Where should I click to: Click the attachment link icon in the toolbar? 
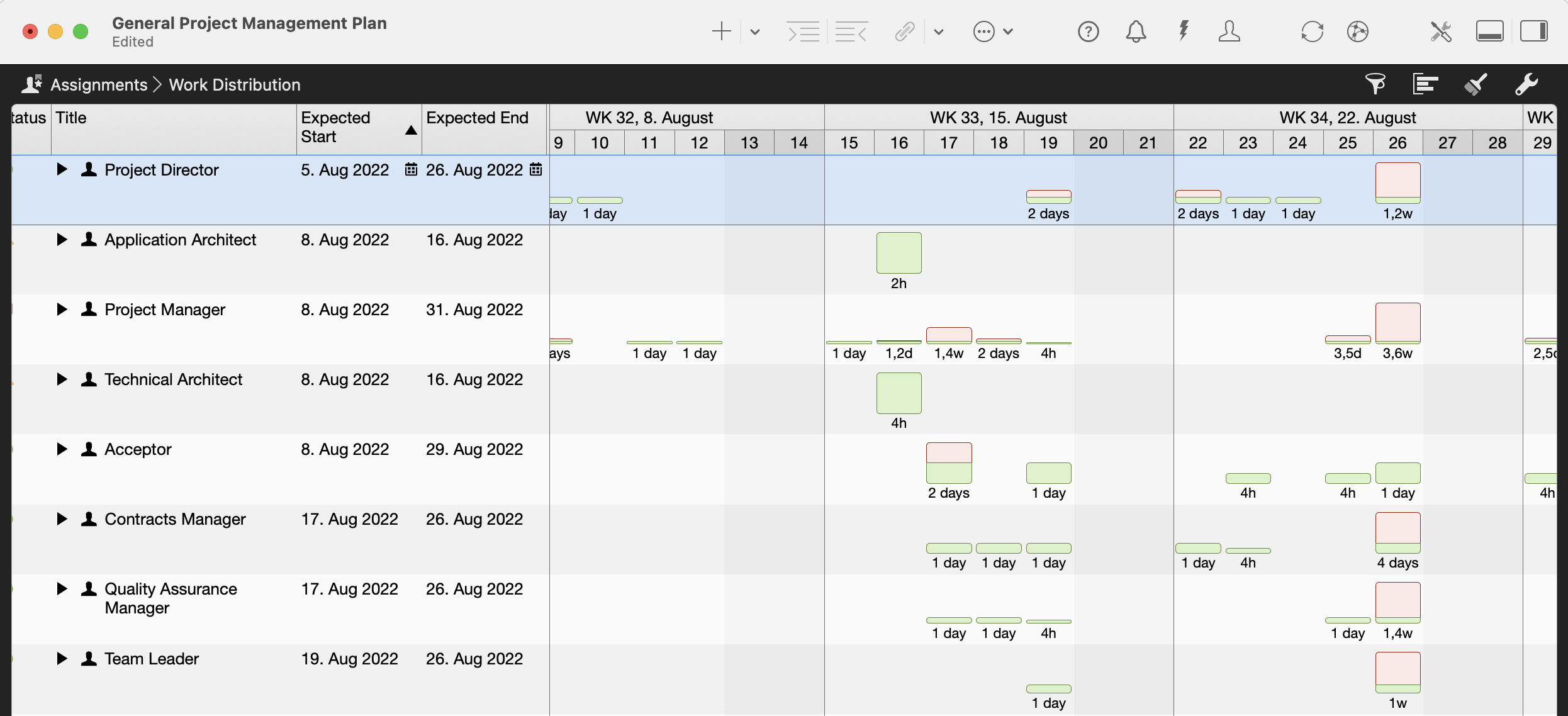tap(904, 31)
